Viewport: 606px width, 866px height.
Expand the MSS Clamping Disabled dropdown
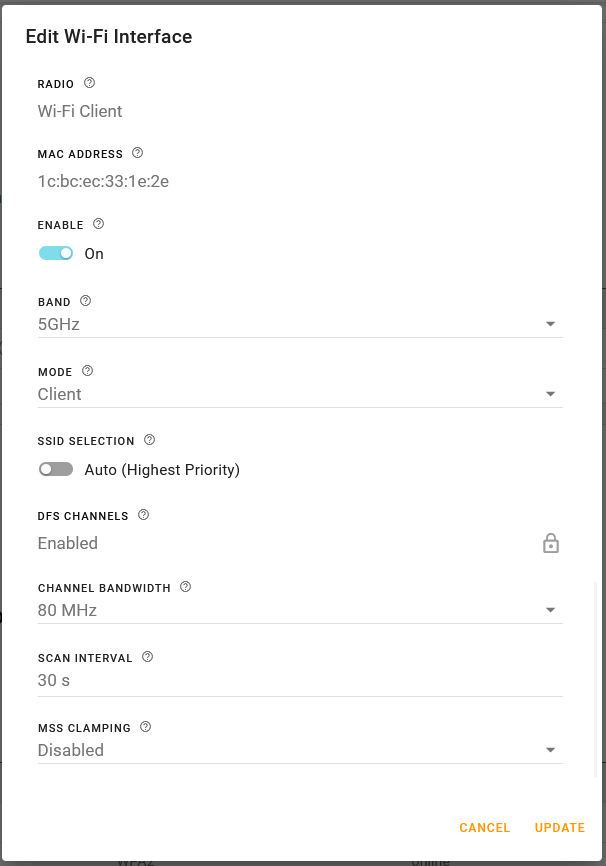pyautogui.click(x=299, y=750)
